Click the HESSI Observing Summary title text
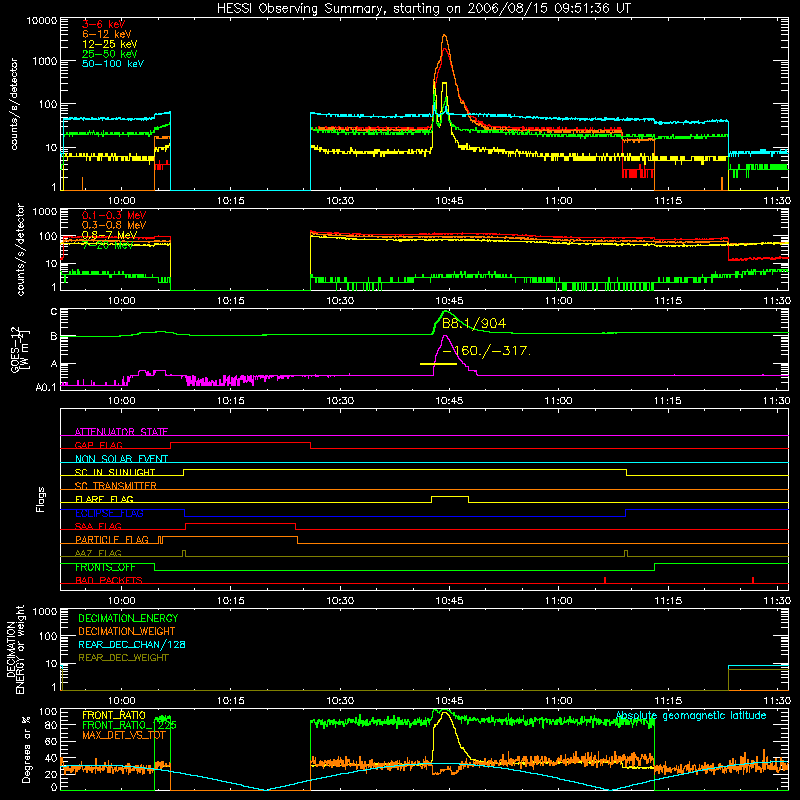 424,8
